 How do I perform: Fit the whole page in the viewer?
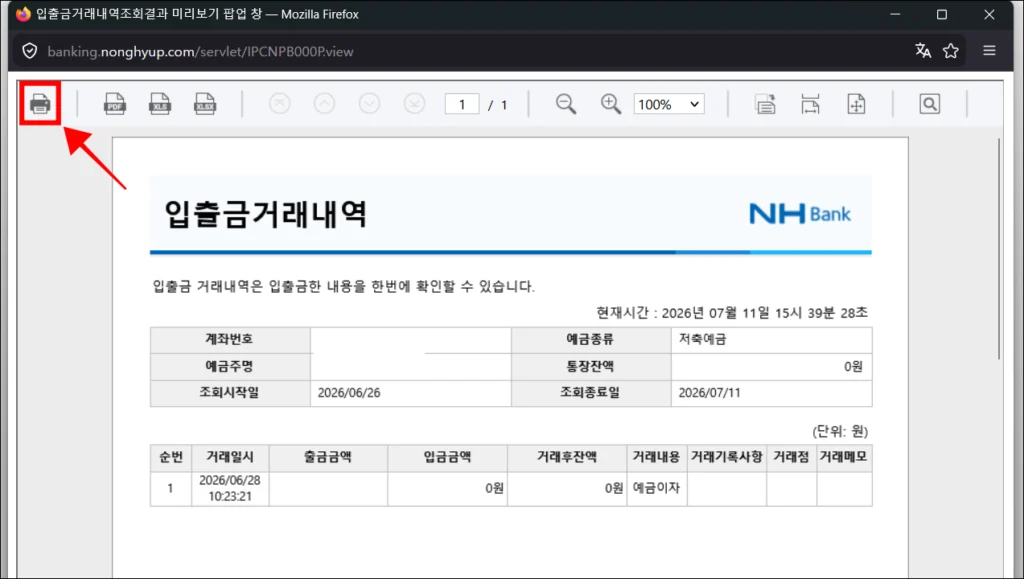pos(856,104)
